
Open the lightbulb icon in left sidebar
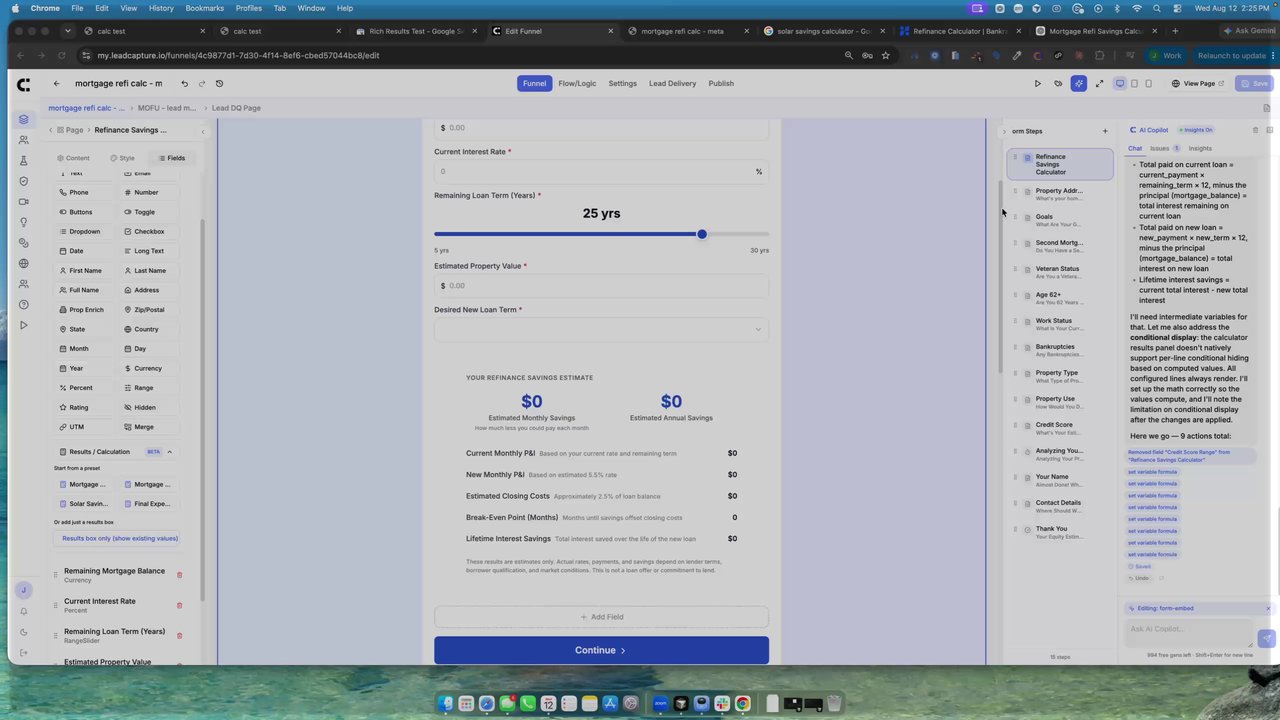[24, 222]
